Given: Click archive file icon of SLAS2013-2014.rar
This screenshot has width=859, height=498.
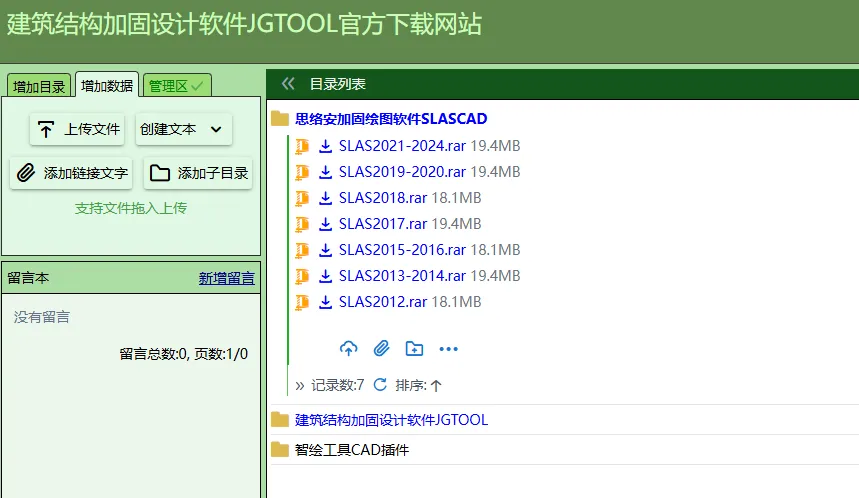Looking at the screenshot, I should click(302, 276).
